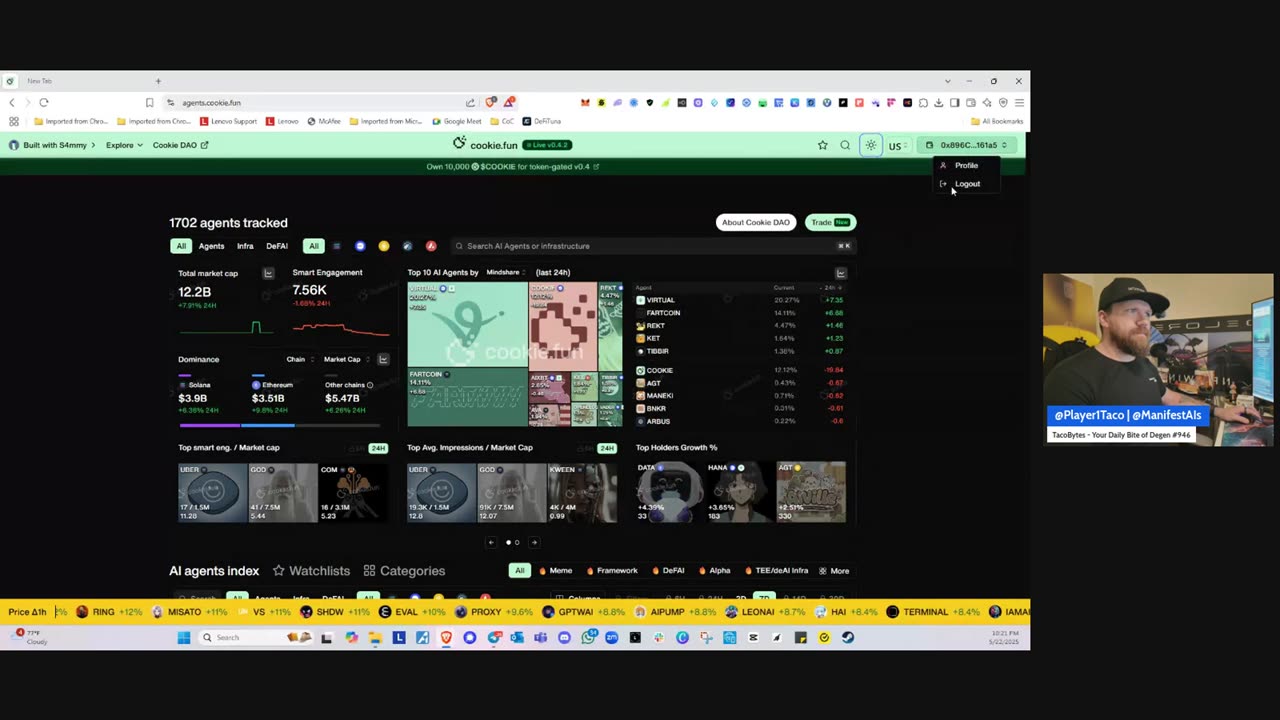Viewport: 1280px width, 720px height.
Task: Open a new browser tab plus button
Action: click(158, 81)
